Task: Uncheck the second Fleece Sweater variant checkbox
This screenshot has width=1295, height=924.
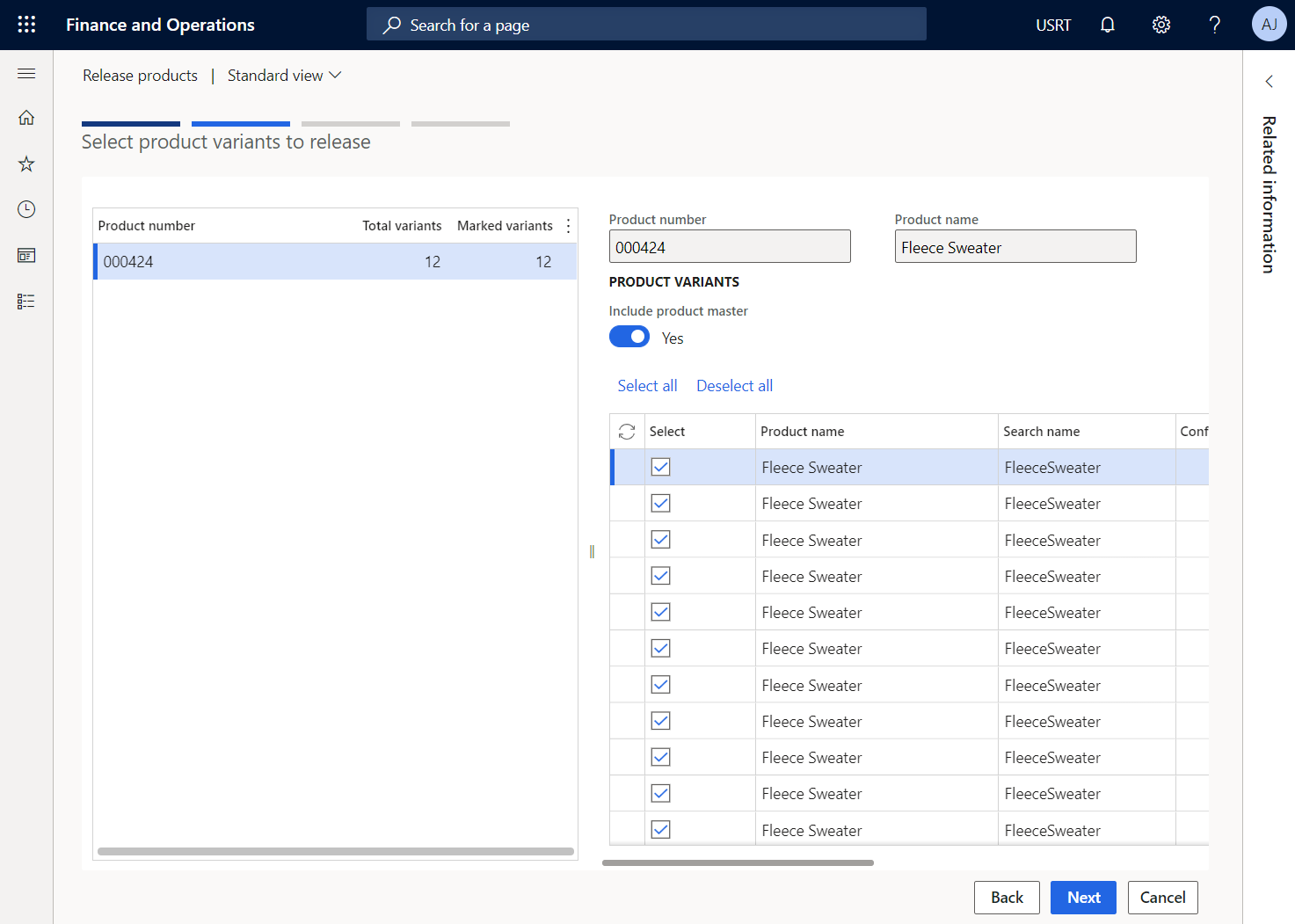Action: click(661, 503)
